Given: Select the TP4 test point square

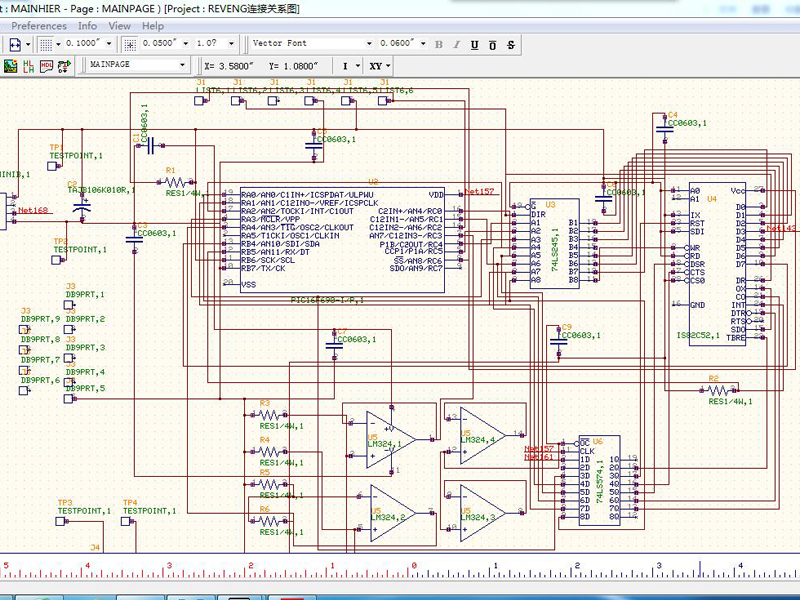Looking at the screenshot, I should [x=126, y=521].
